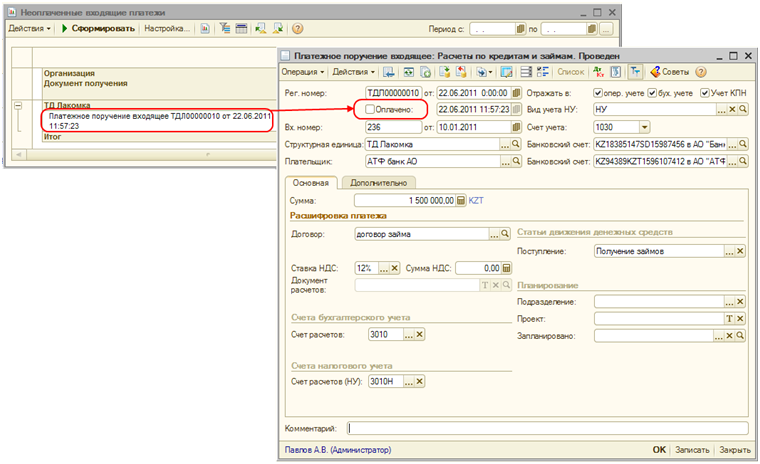Screen dimensions: 760x464
Task: Open help icon in payment order toolbar
Action: pos(701,72)
